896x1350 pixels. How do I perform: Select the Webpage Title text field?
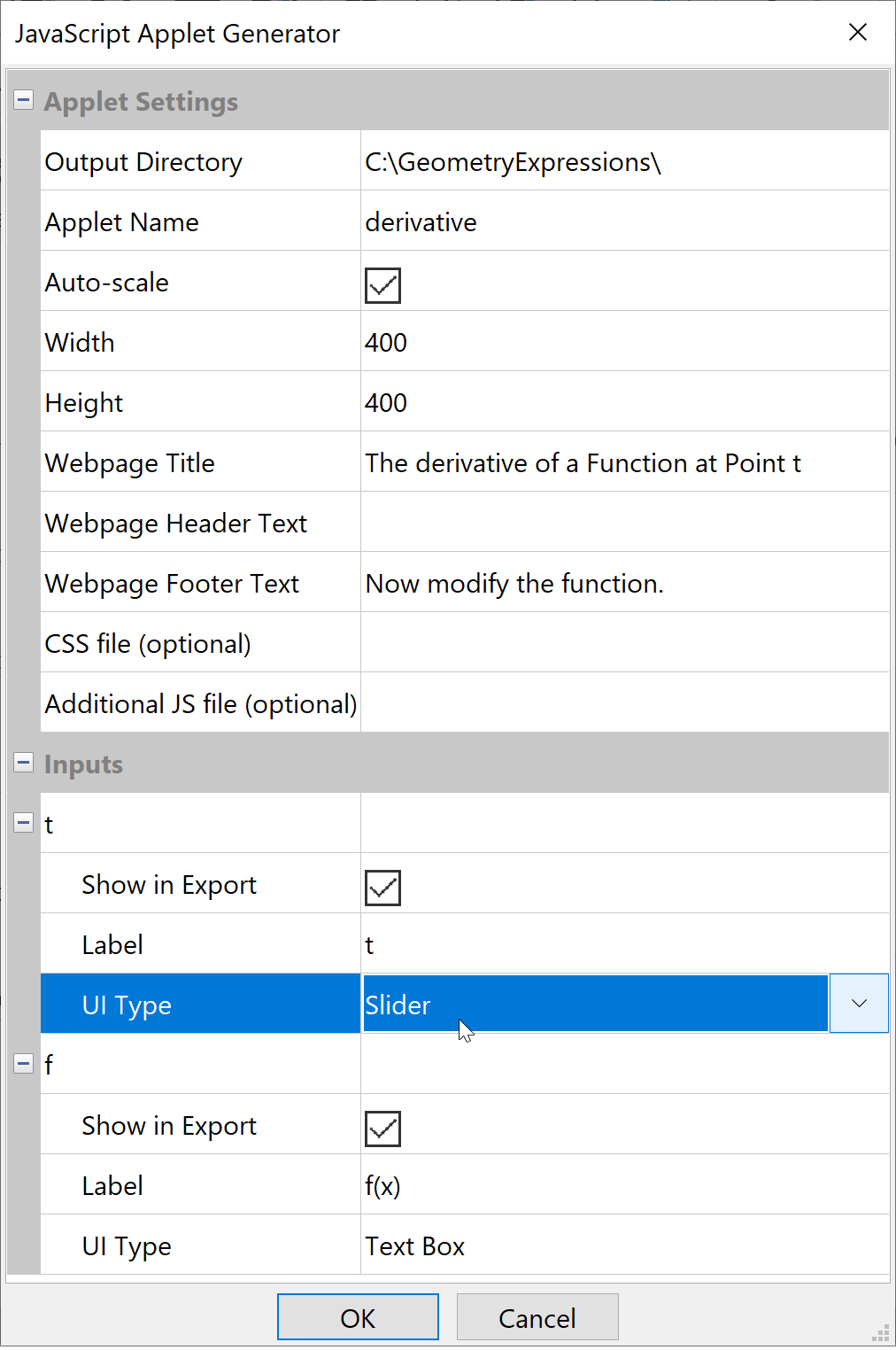[x=620, y=462]
